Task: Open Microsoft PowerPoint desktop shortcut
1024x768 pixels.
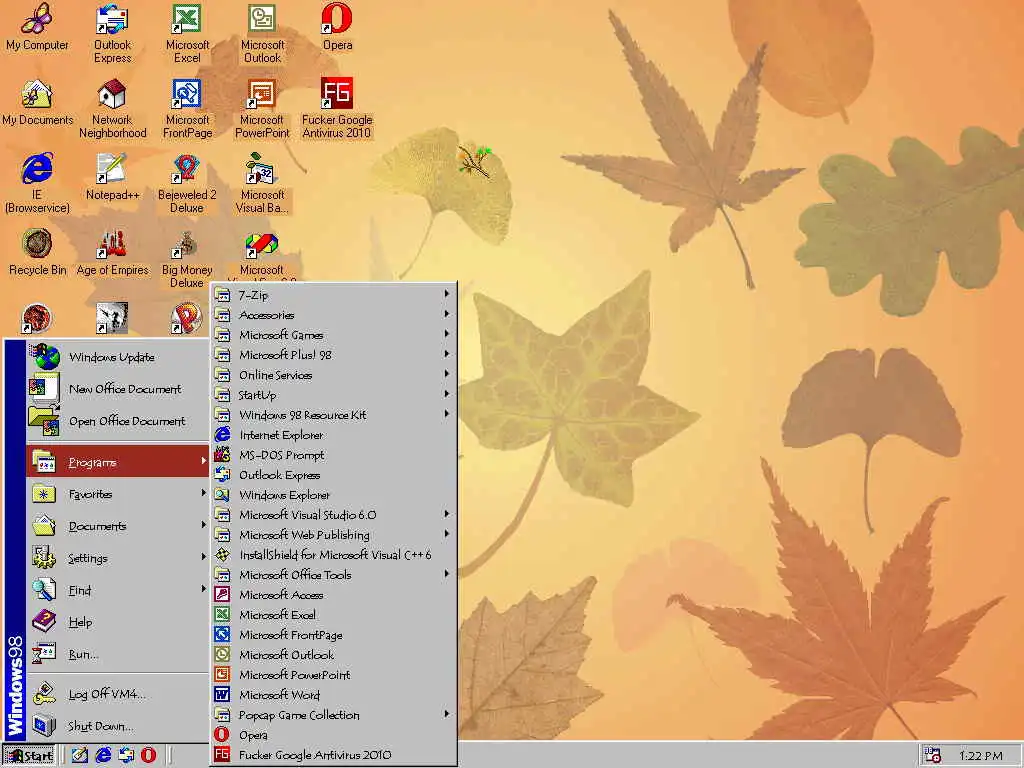Action: 262,109
